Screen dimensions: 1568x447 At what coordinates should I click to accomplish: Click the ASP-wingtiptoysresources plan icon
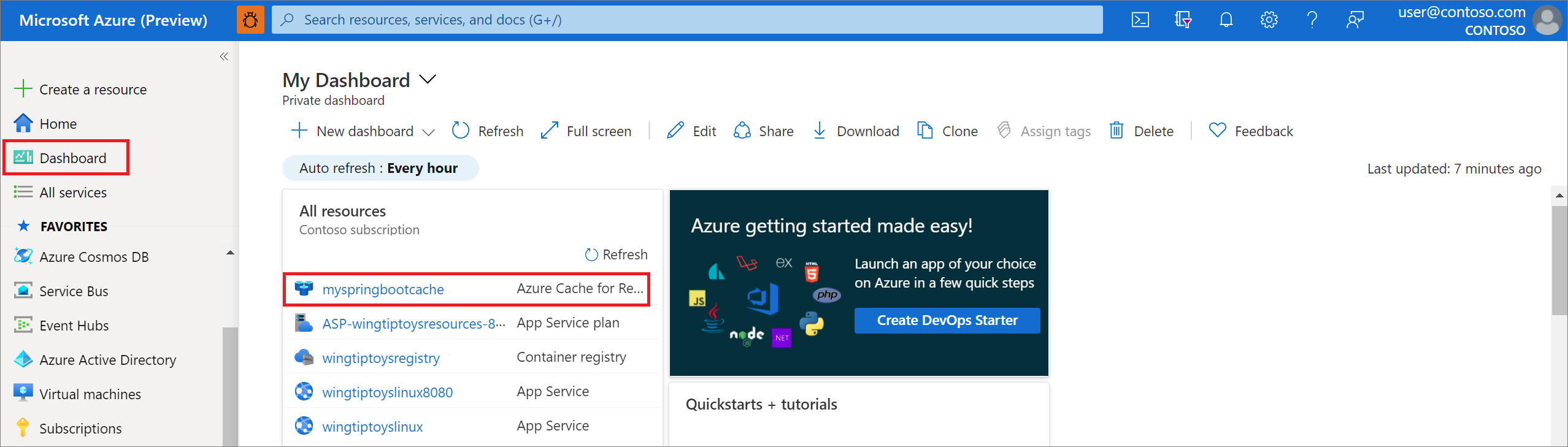click(x=304, y=323)
